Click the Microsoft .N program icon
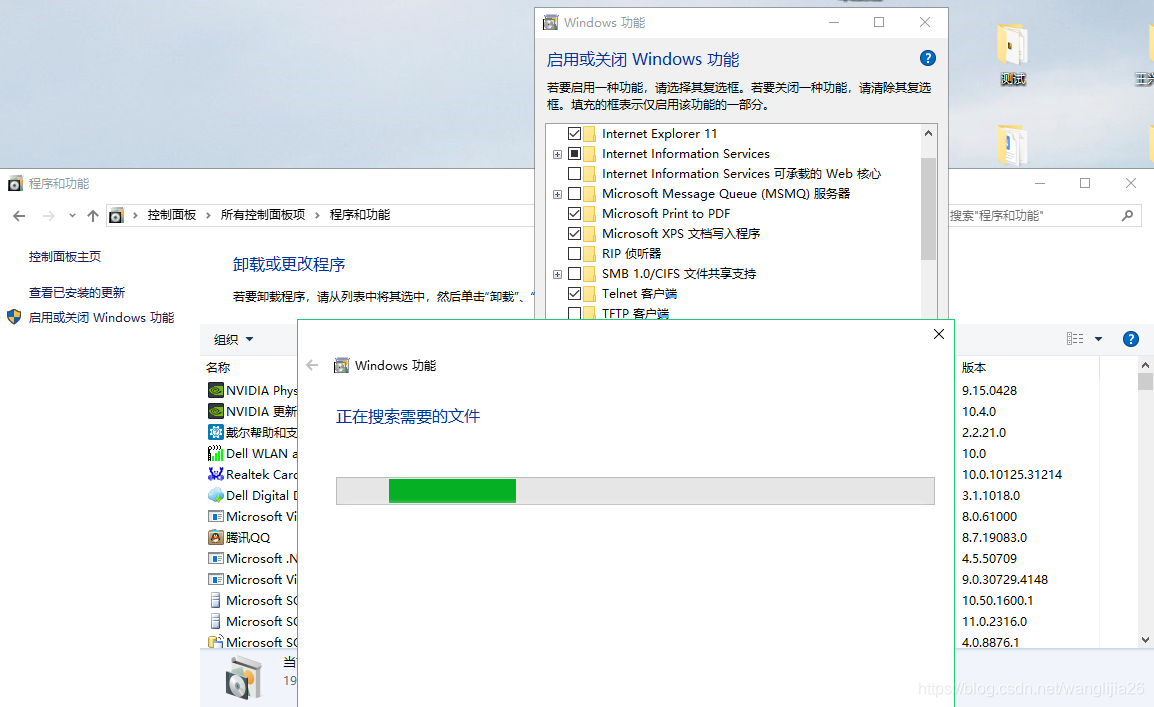Viewport: 1154px width, 707px height. 216,558
